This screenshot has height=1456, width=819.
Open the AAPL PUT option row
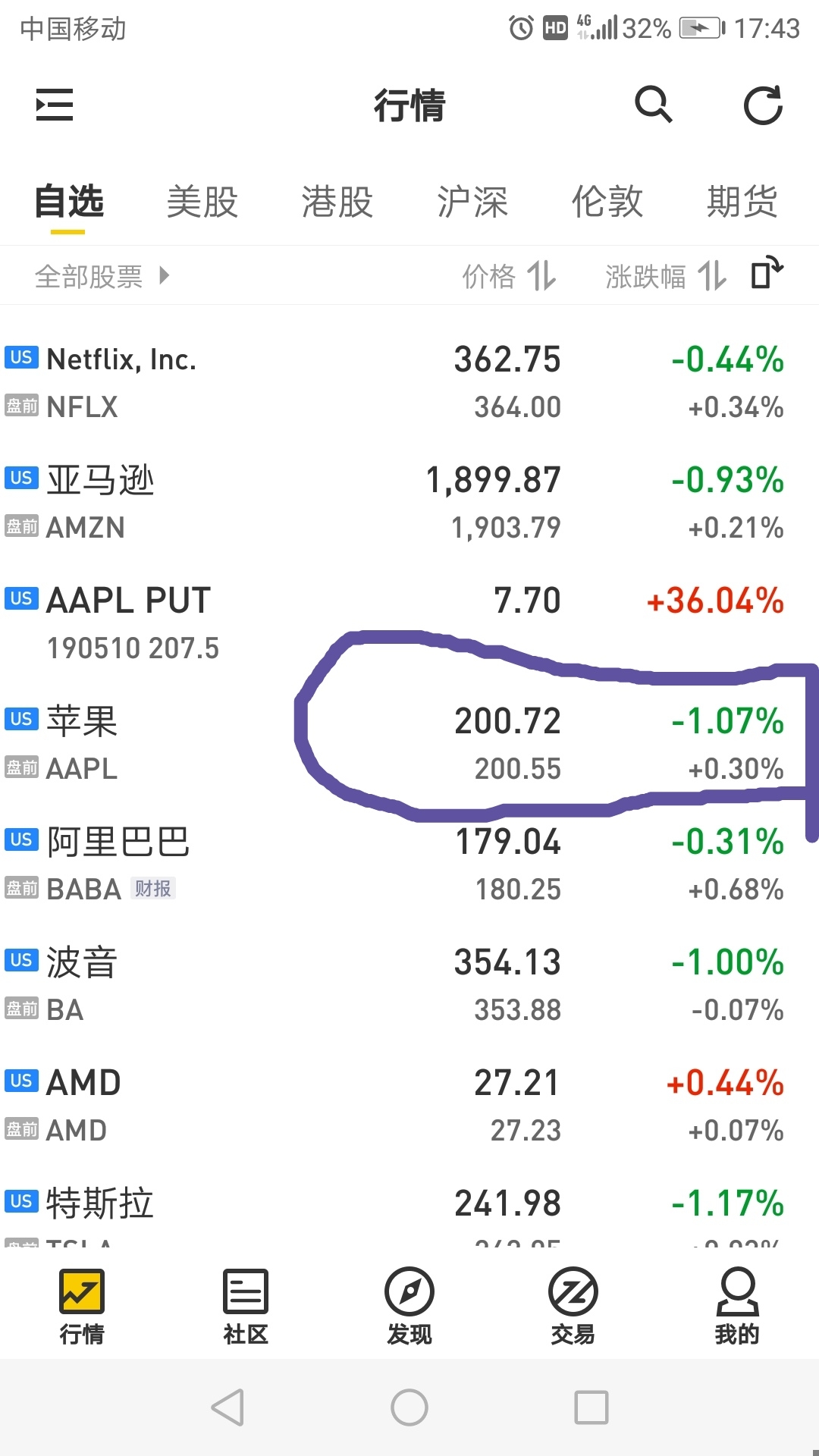409,623
